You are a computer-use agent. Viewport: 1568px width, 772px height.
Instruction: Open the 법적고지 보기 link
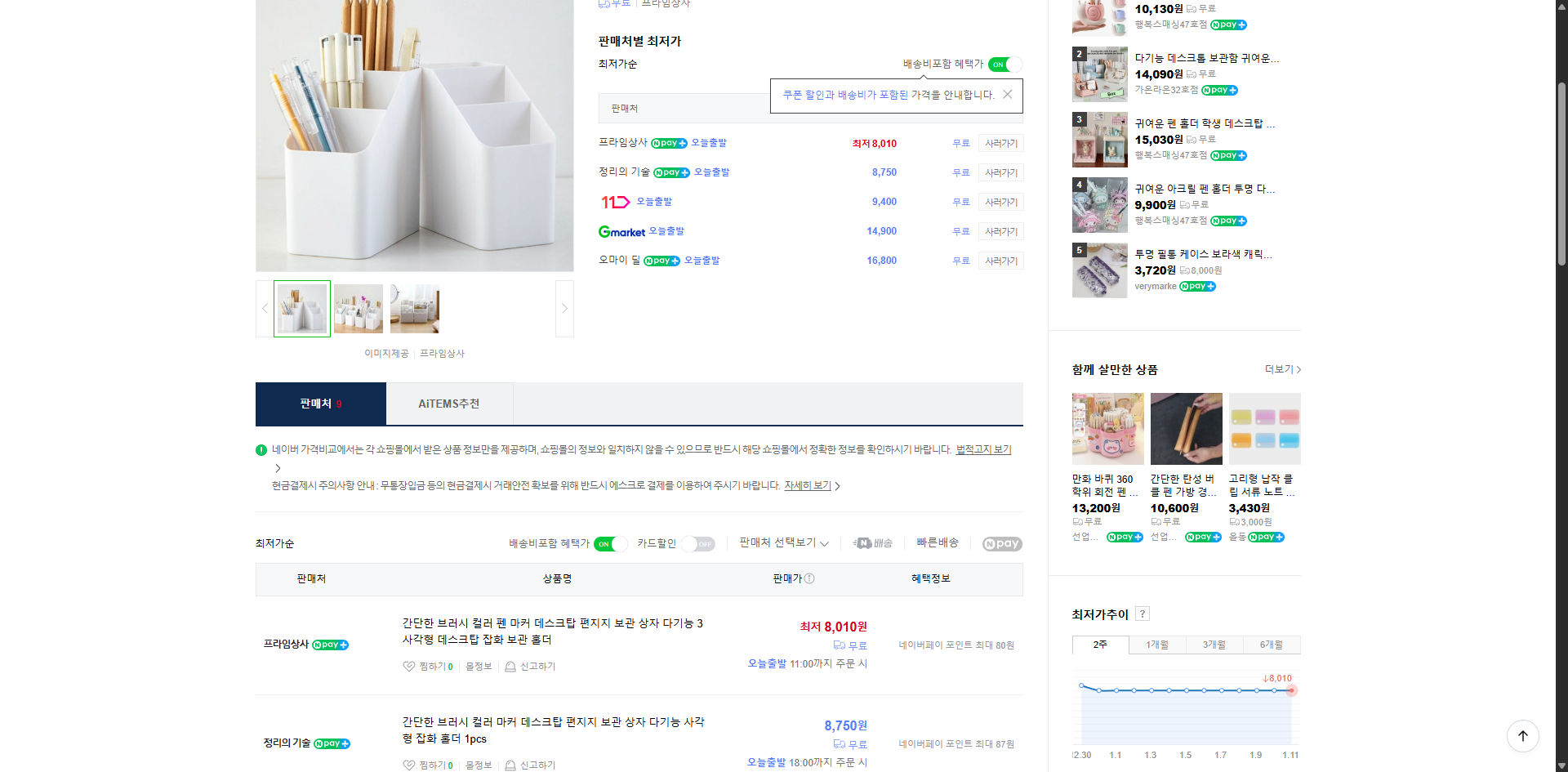(x=982, y=448)
